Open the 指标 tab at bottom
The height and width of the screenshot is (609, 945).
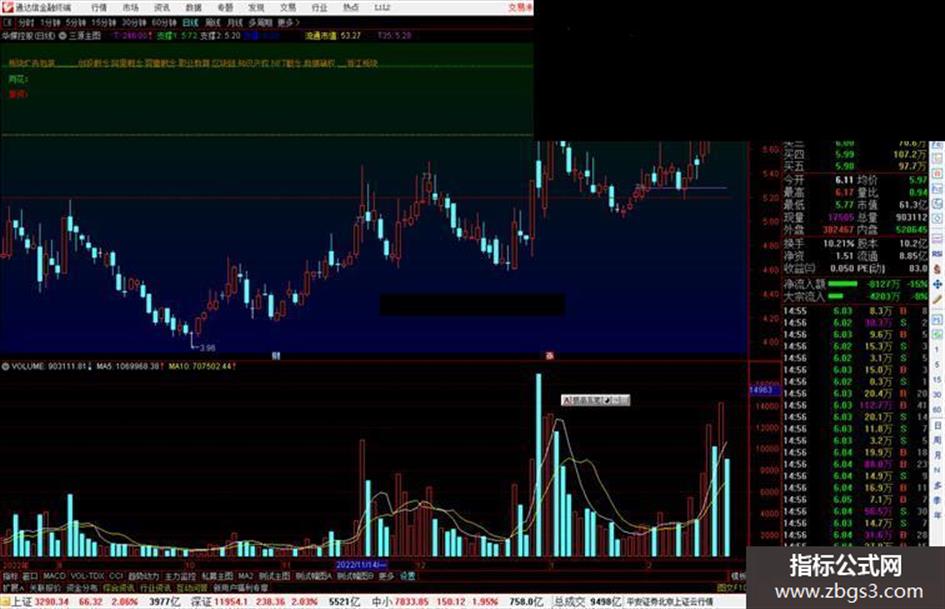point(10,576)
